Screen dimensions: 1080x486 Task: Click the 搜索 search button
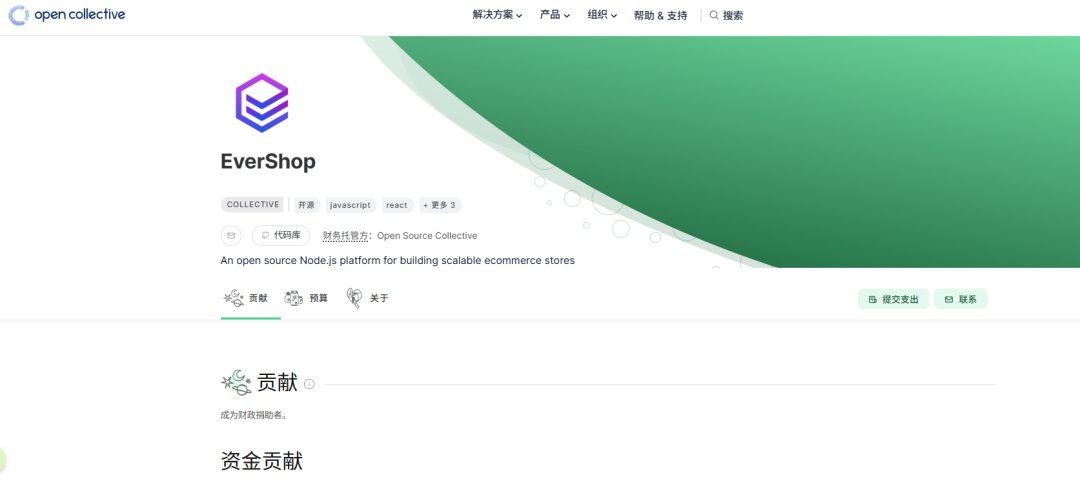pos(727,15)
